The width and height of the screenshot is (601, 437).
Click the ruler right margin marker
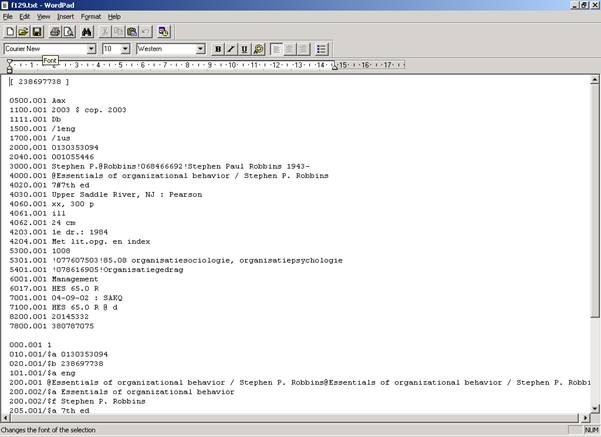click(335, 67)
